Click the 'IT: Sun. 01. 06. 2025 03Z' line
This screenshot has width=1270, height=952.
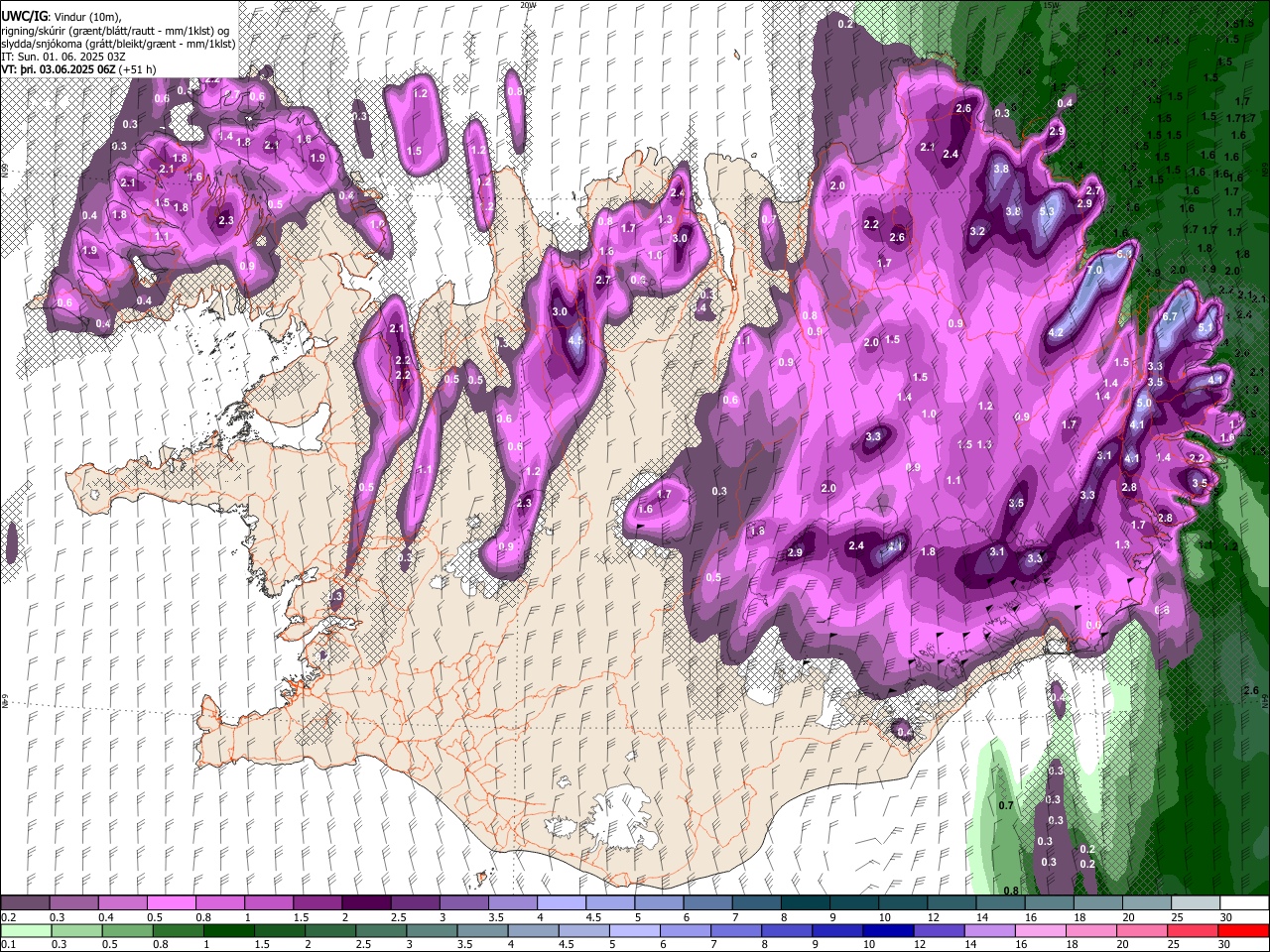click(x=63, y=57)
